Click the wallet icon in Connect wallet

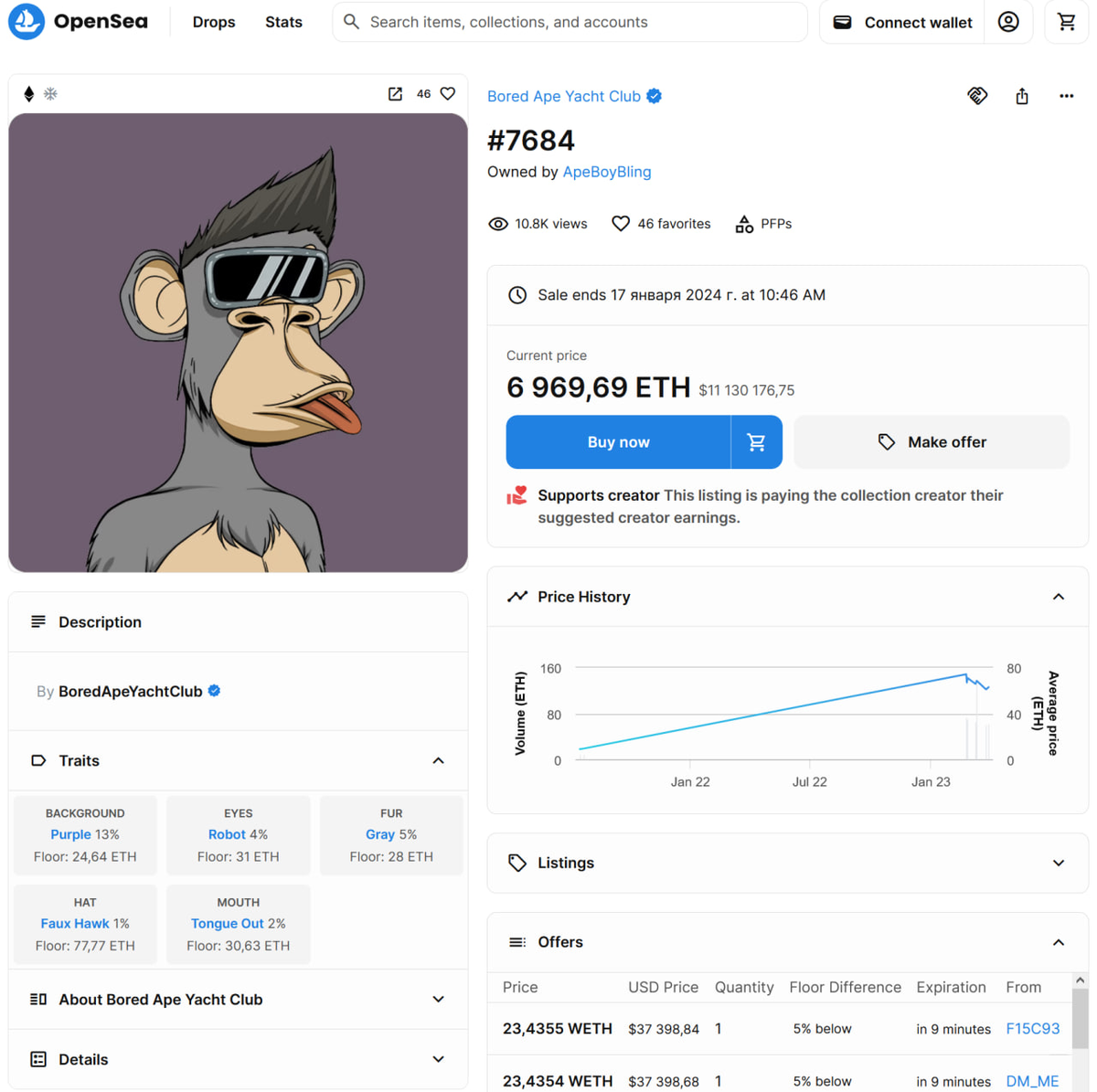pos(843,22)
